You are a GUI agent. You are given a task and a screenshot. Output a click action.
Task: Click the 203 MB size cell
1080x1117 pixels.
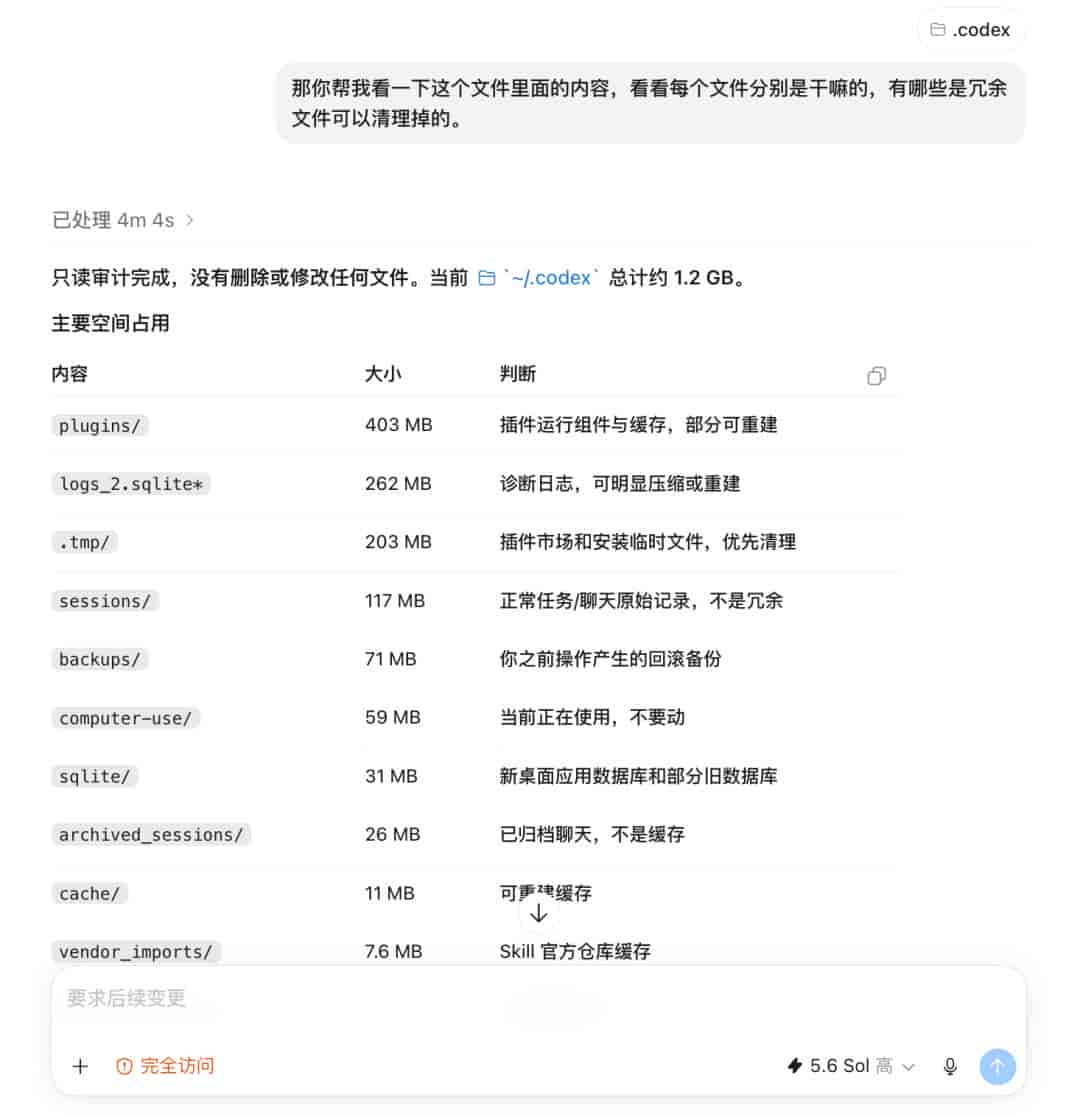pyautogui.click(x=398, y=542)
